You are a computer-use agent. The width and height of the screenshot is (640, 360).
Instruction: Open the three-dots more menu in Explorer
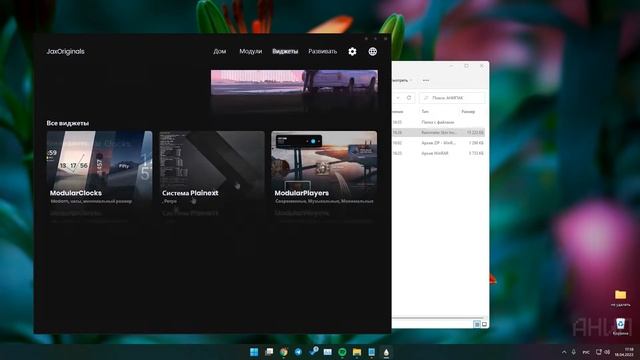tap(426, 80)
